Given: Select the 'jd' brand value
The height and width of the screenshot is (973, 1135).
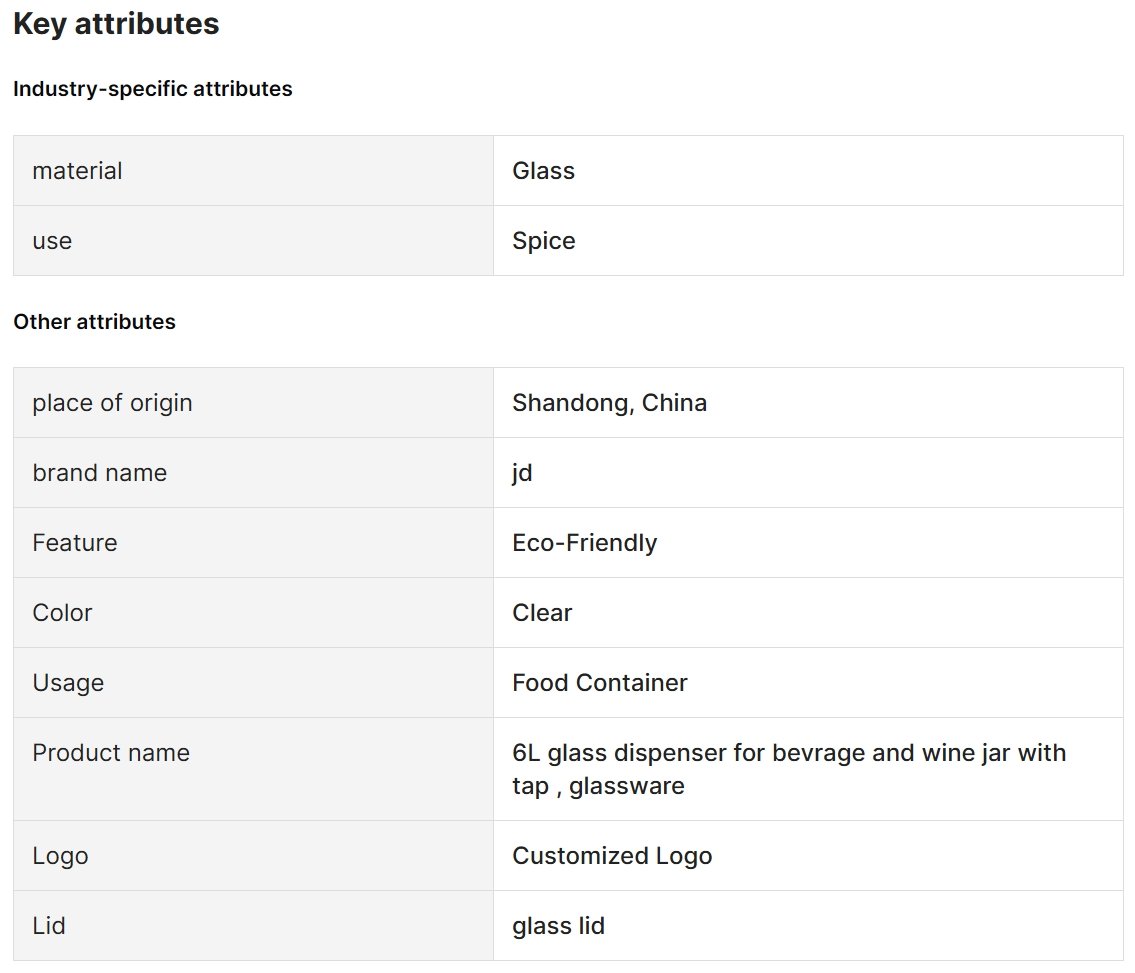Looking at the screenshot, I should point(522,473).
